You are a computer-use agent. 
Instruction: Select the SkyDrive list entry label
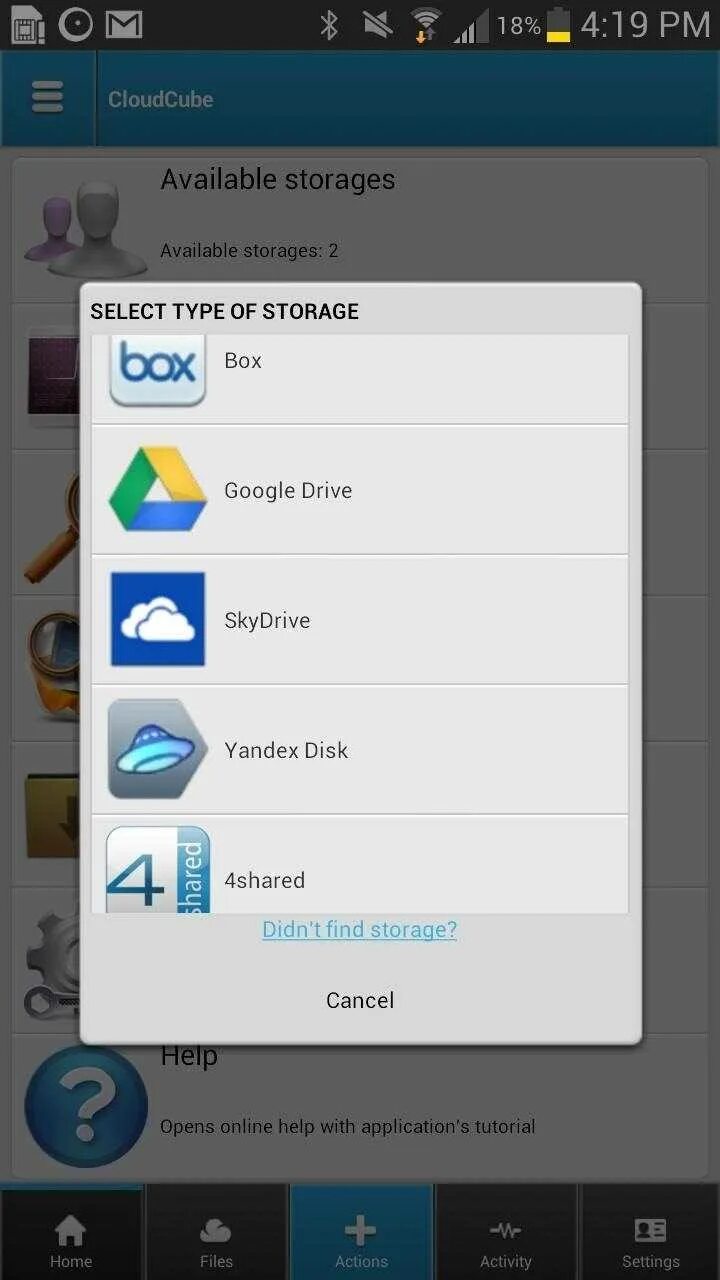coord(267,620)
